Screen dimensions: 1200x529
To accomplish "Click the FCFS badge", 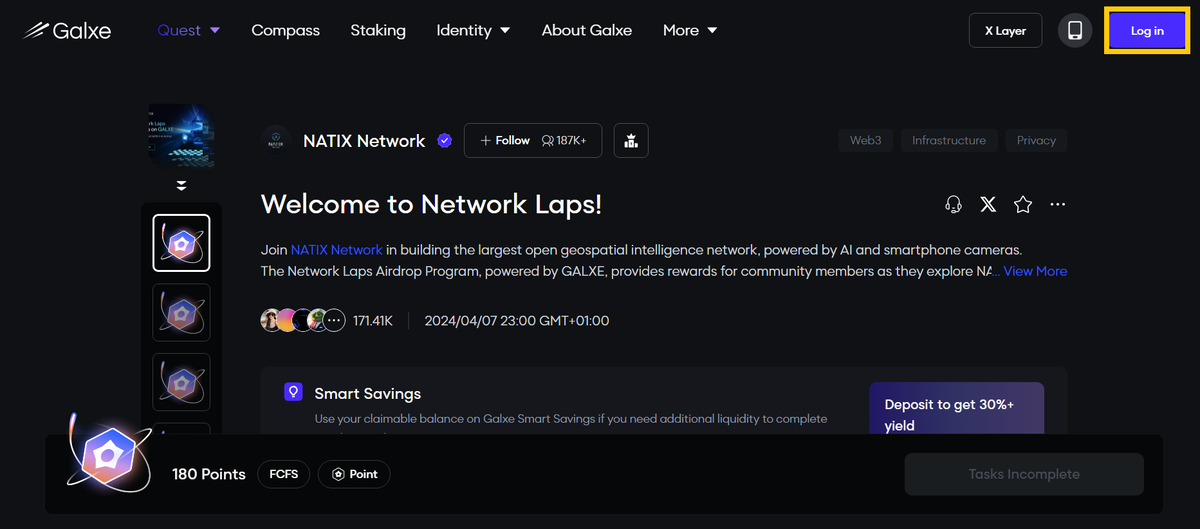I will click(x=284, y=474).
